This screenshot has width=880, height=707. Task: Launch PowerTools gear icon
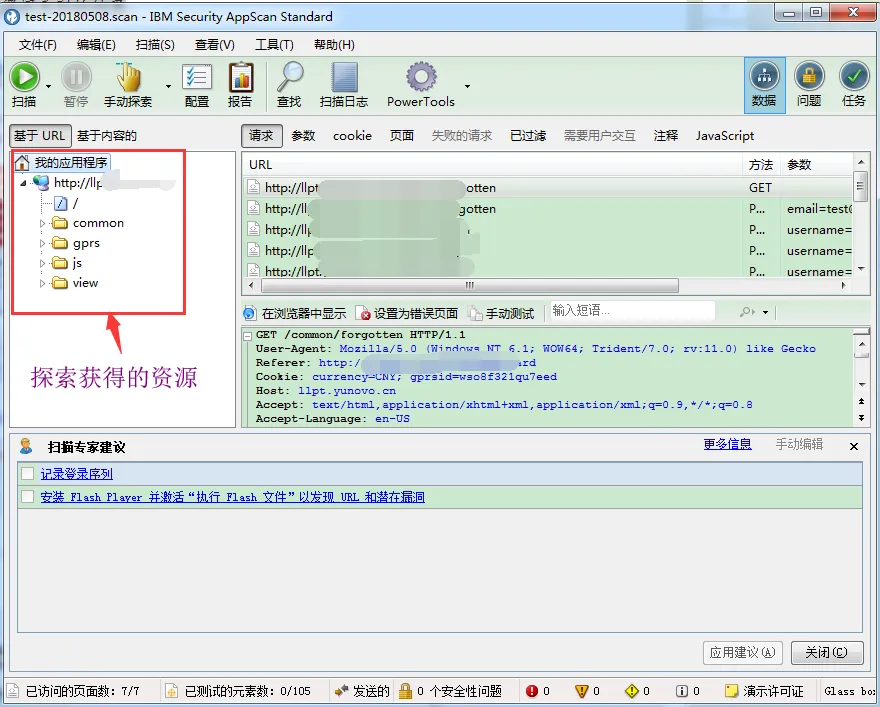coord(421,77)
